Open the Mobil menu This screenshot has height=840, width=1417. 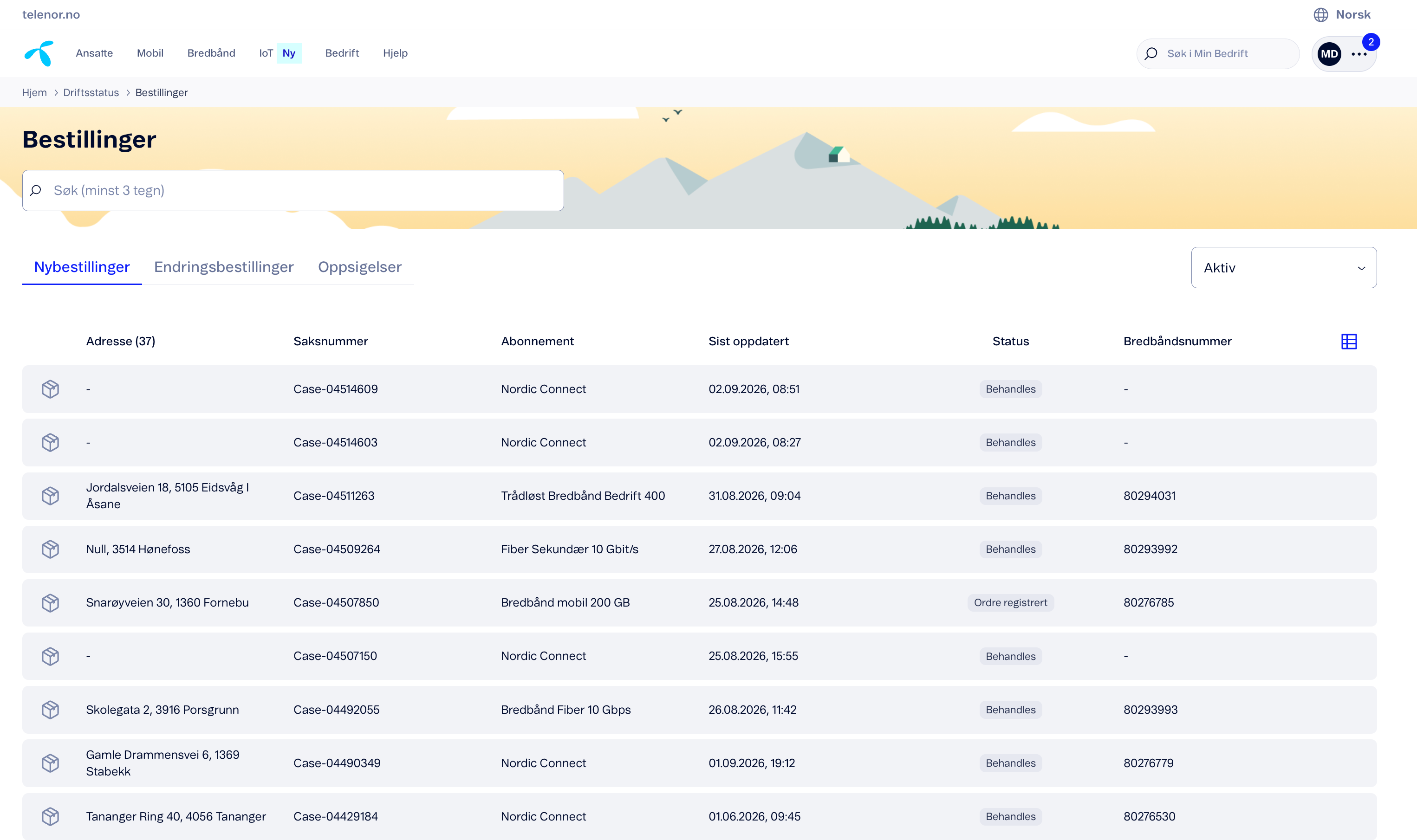[x=150, y=53]
